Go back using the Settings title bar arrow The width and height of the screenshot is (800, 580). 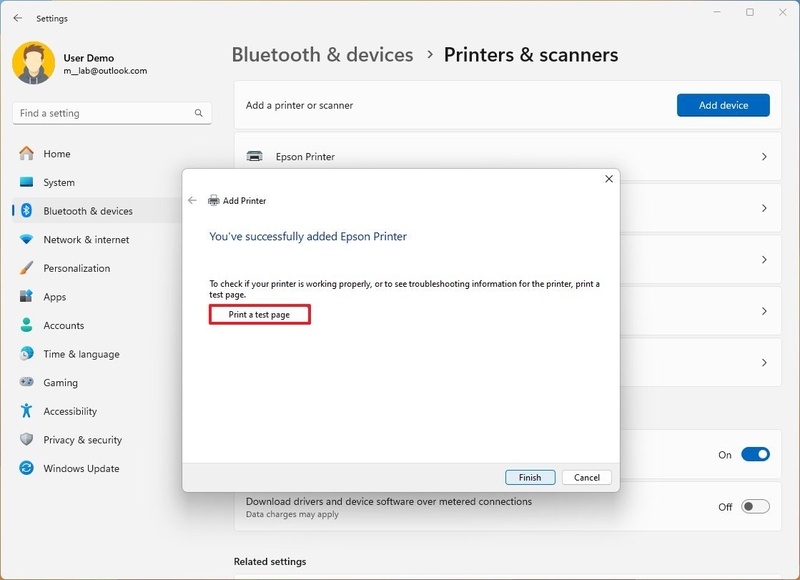tap(18, 18)
